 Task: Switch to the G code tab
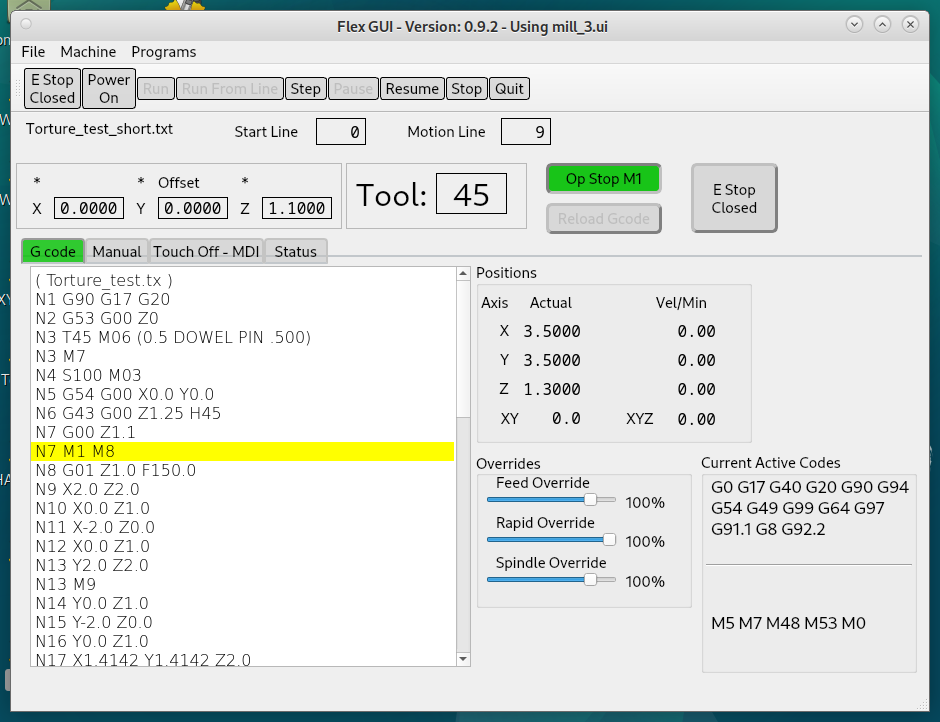53,251
